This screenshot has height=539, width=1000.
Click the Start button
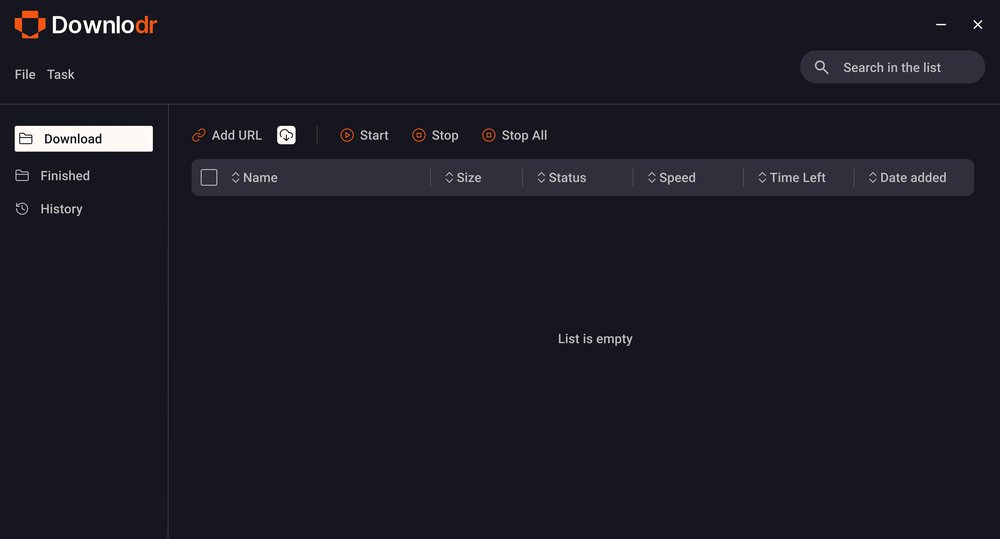tap(364, 135)
